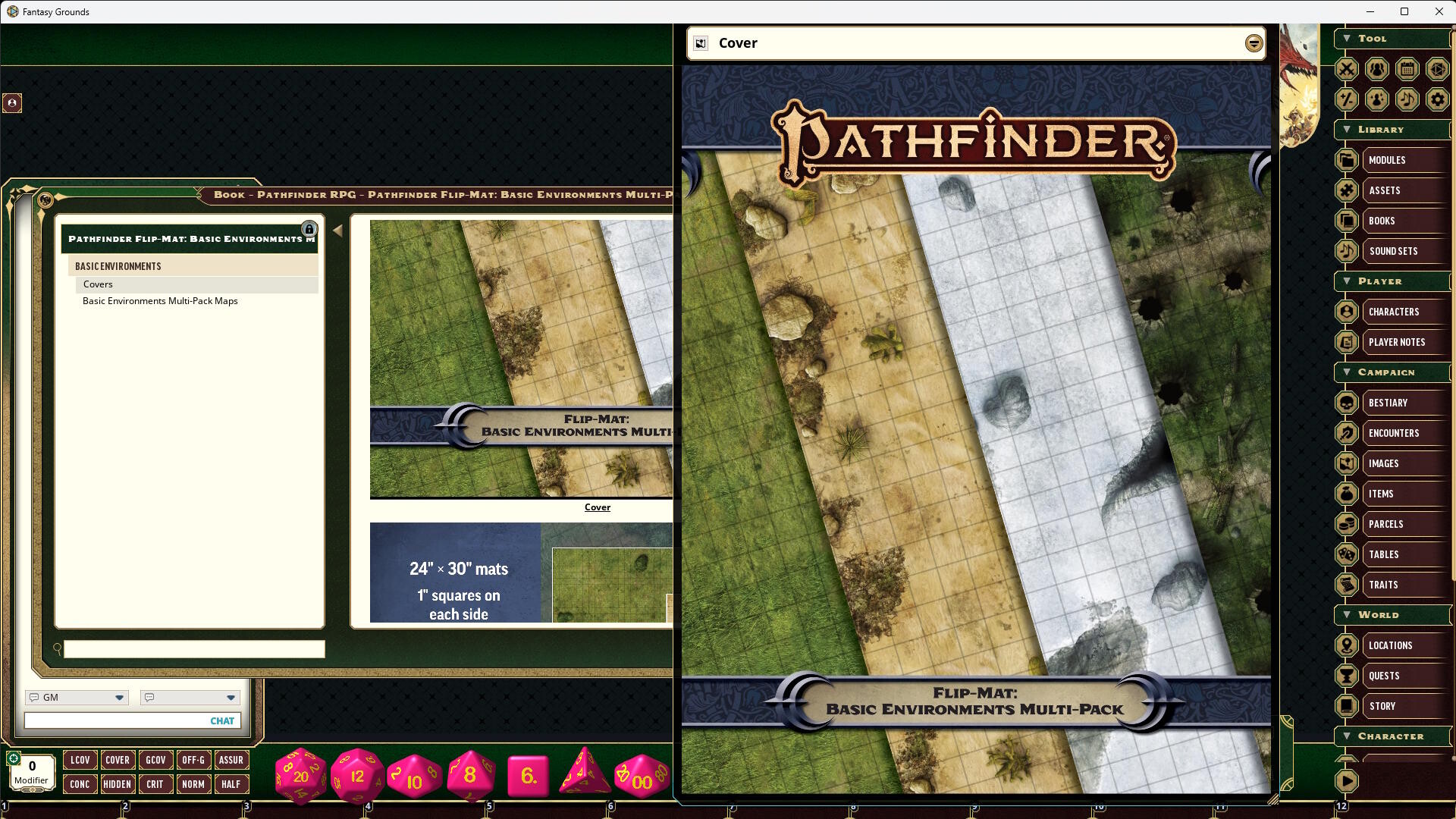Click the sidebar play arrow button
Image resolution: width=1456 pixels, height=819 pixels.
click(x=1347, y=781)
